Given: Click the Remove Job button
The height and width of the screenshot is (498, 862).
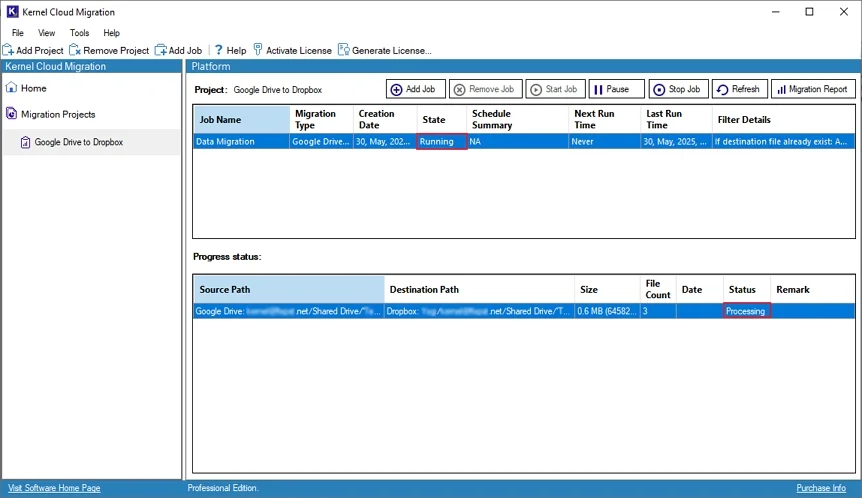Looking at the screenshot, I should (485, 89).
